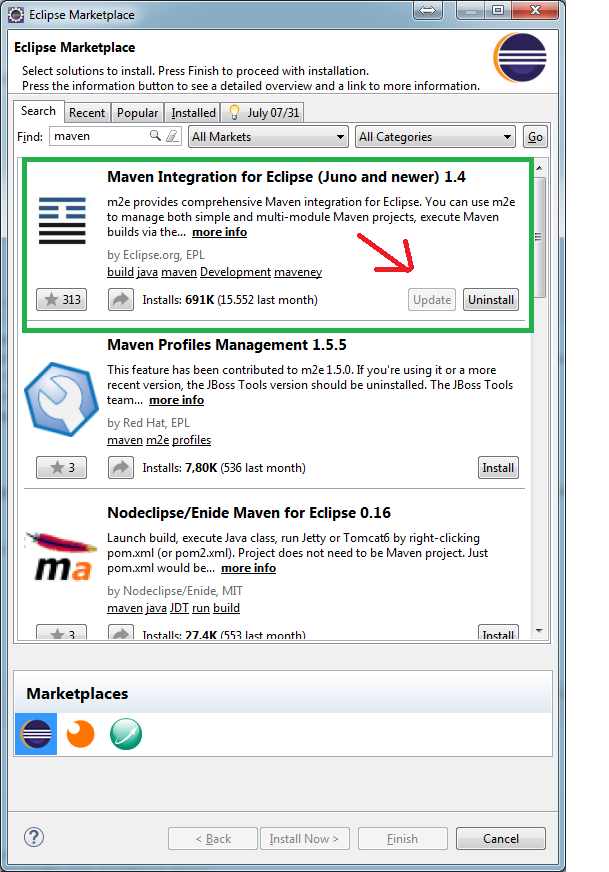Select the Eclipse marketplace icon under Marketplaces

coord(36,734)
